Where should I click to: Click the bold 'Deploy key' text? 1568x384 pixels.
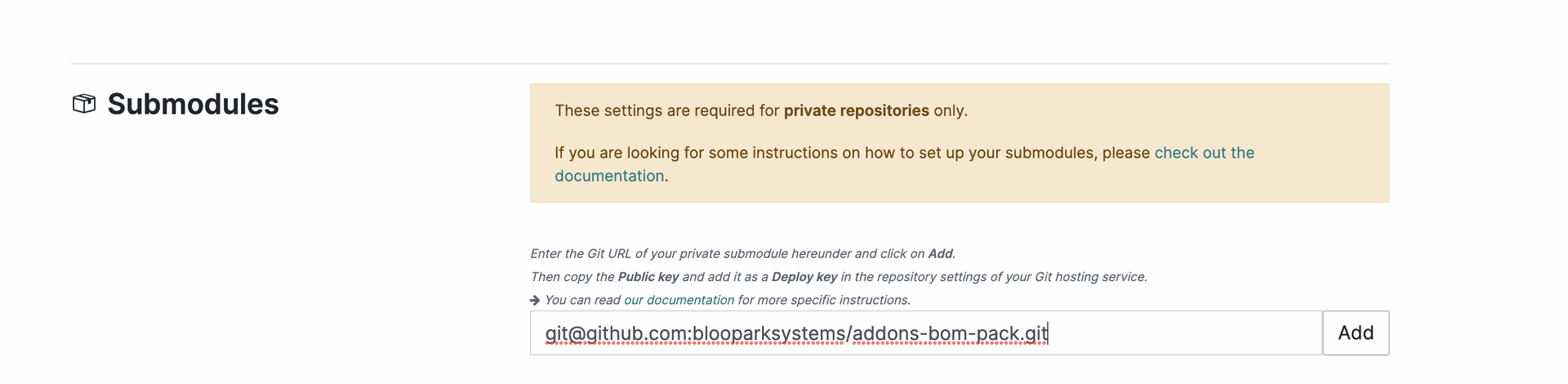pos(804,277)
